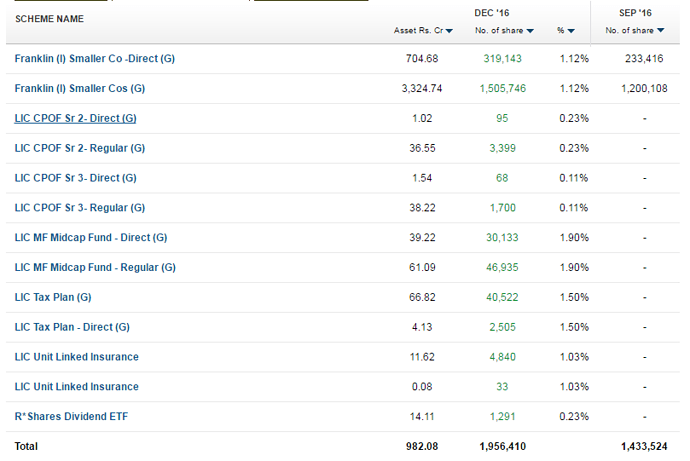This screenshot has height=461, width=690.
Task: Open Franklin (I) Smaller Co -Direct (G) scheme
Action: [x=95, y=59]
